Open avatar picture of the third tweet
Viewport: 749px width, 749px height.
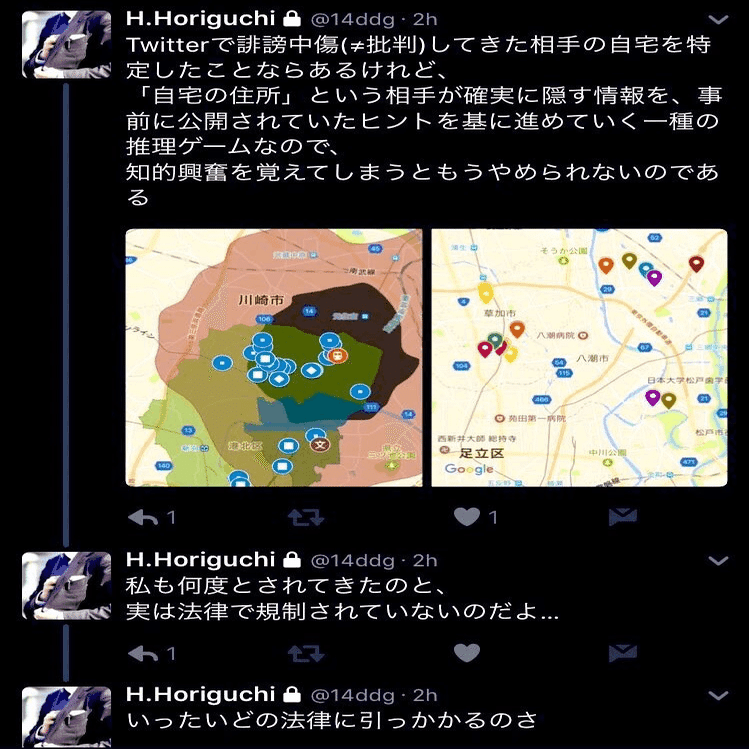[66, 718]
